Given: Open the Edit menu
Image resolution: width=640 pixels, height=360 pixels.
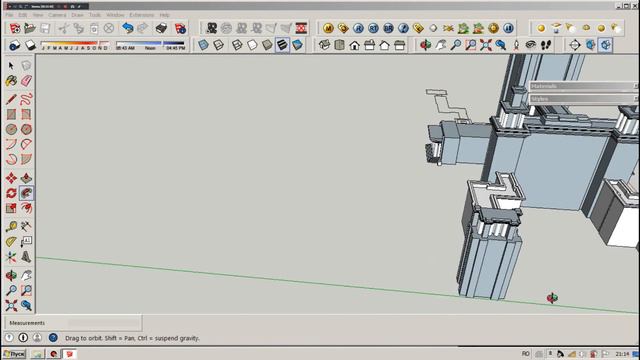Looking at the screenshot, I should point(23,15).
